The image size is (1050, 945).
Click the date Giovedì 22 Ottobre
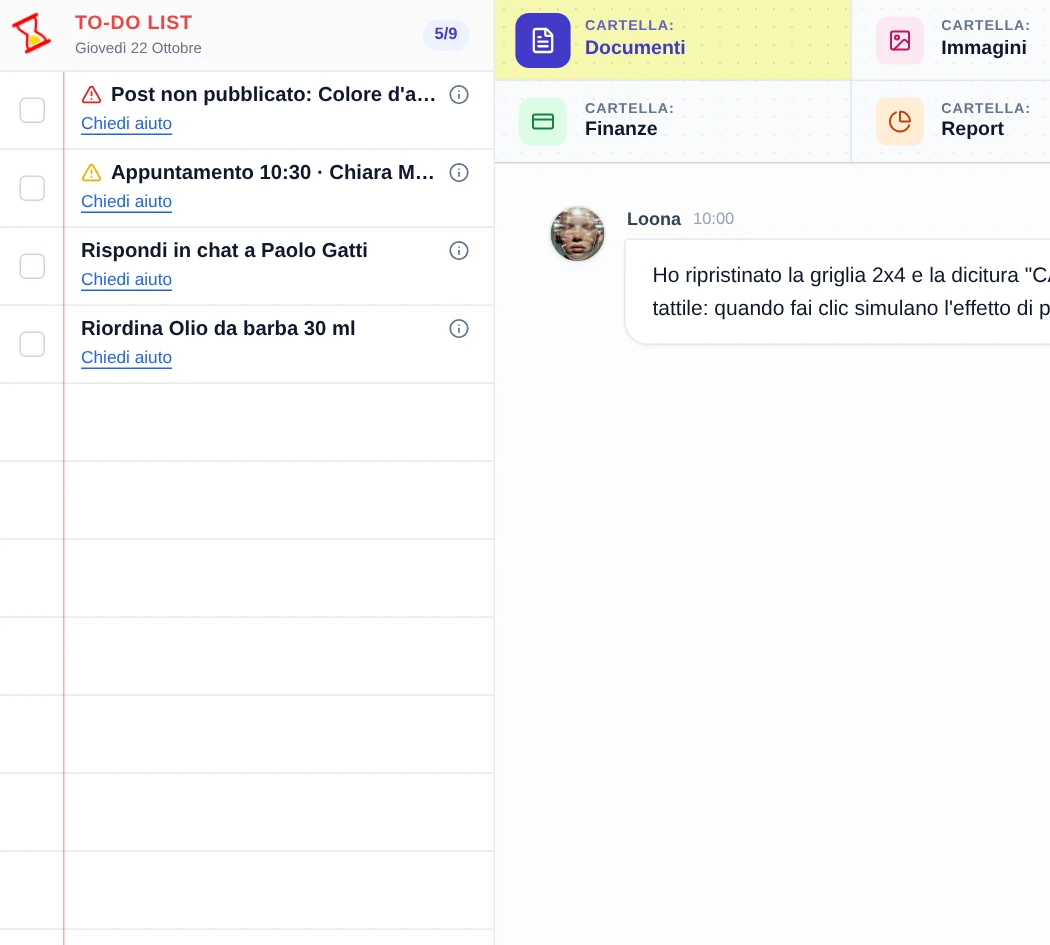(138, 48)
